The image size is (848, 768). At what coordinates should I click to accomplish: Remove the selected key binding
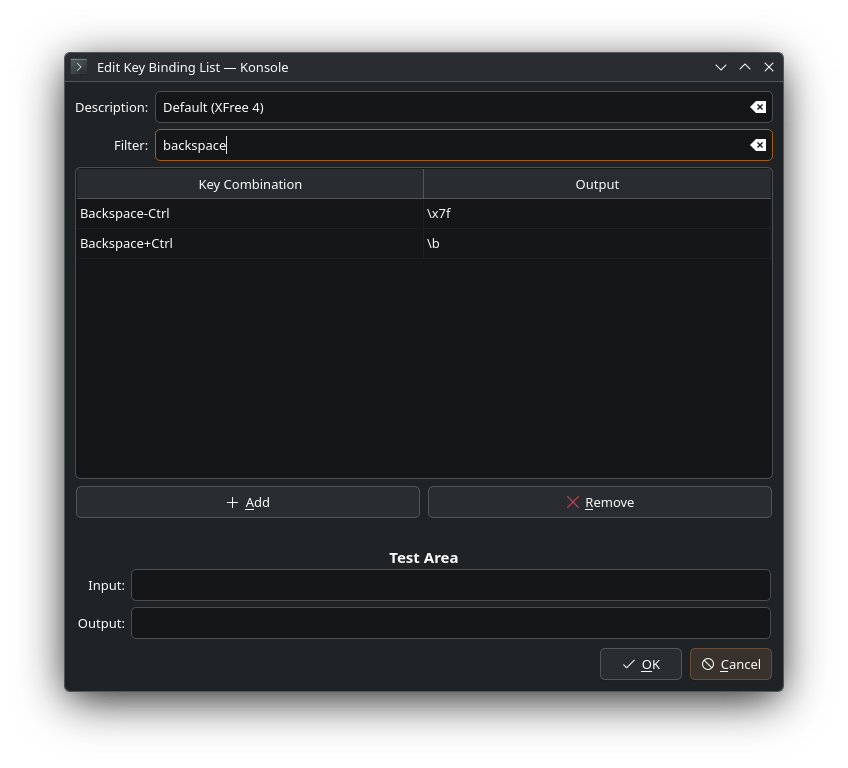[600, 502]
